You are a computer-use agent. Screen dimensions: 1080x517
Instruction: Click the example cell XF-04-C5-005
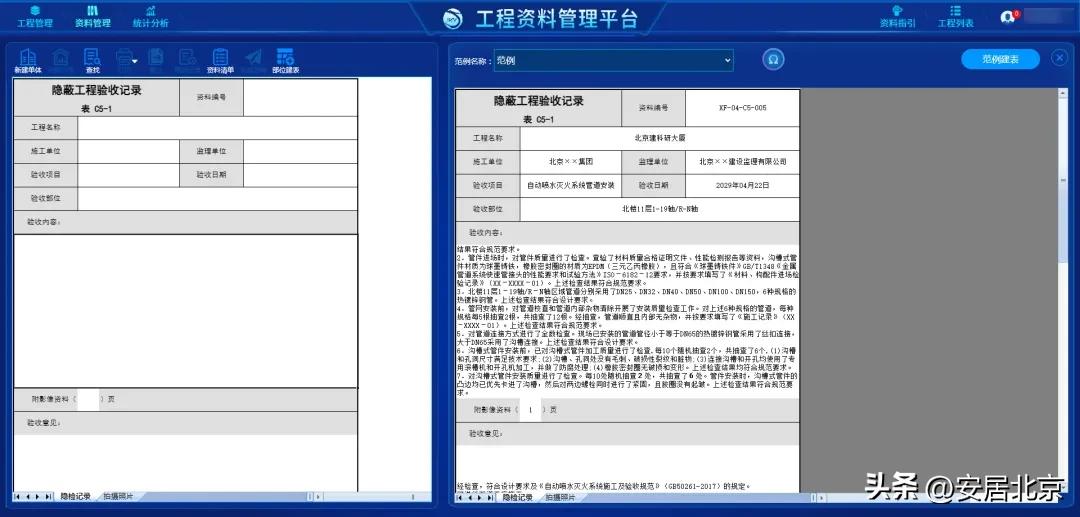[x=742, y=108]
